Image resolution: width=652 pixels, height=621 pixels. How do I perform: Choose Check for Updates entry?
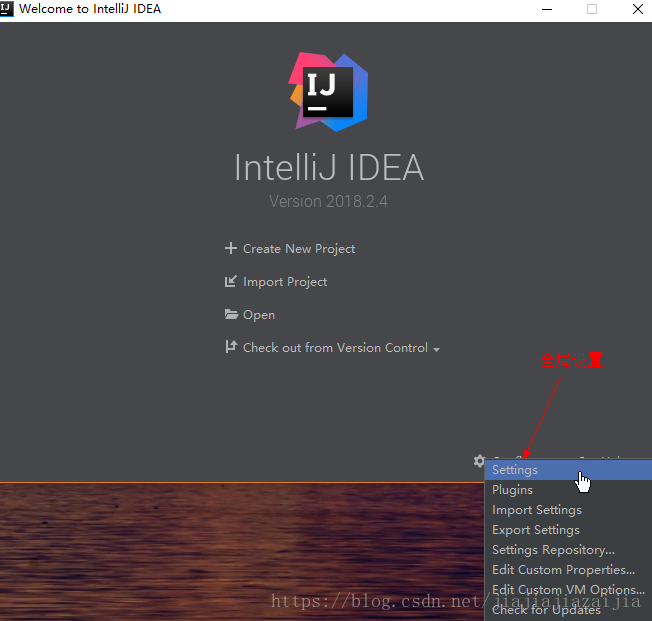pyautogui.click(x=568, y=610)
